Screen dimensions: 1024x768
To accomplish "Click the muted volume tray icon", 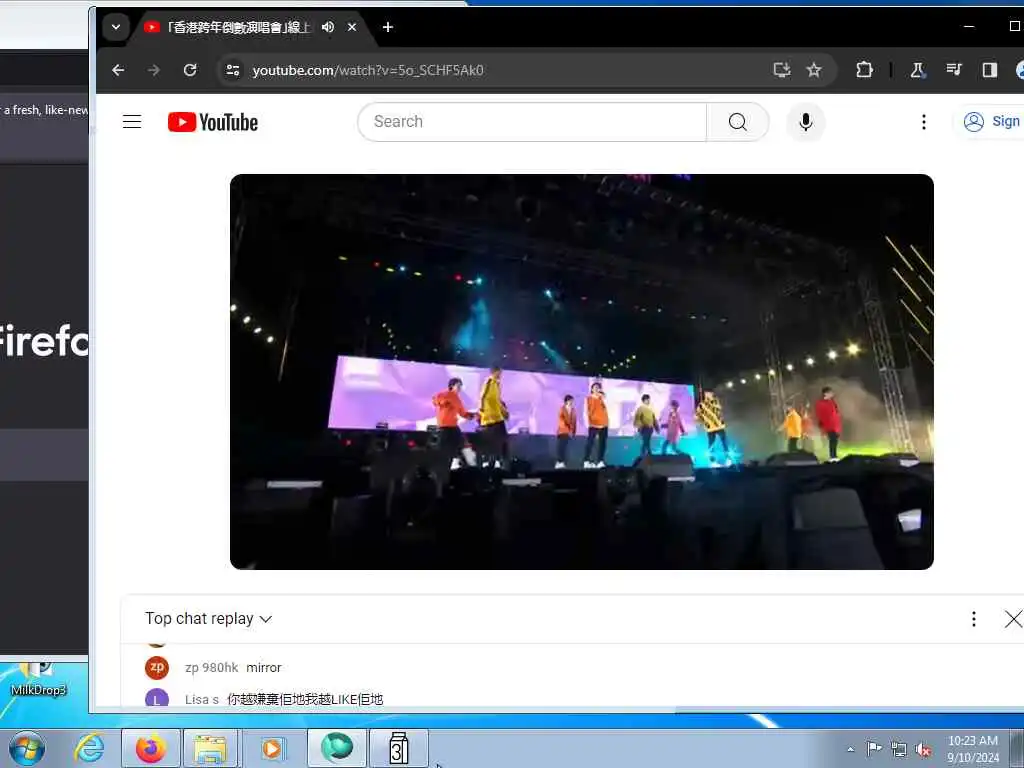I will [923, 750].
